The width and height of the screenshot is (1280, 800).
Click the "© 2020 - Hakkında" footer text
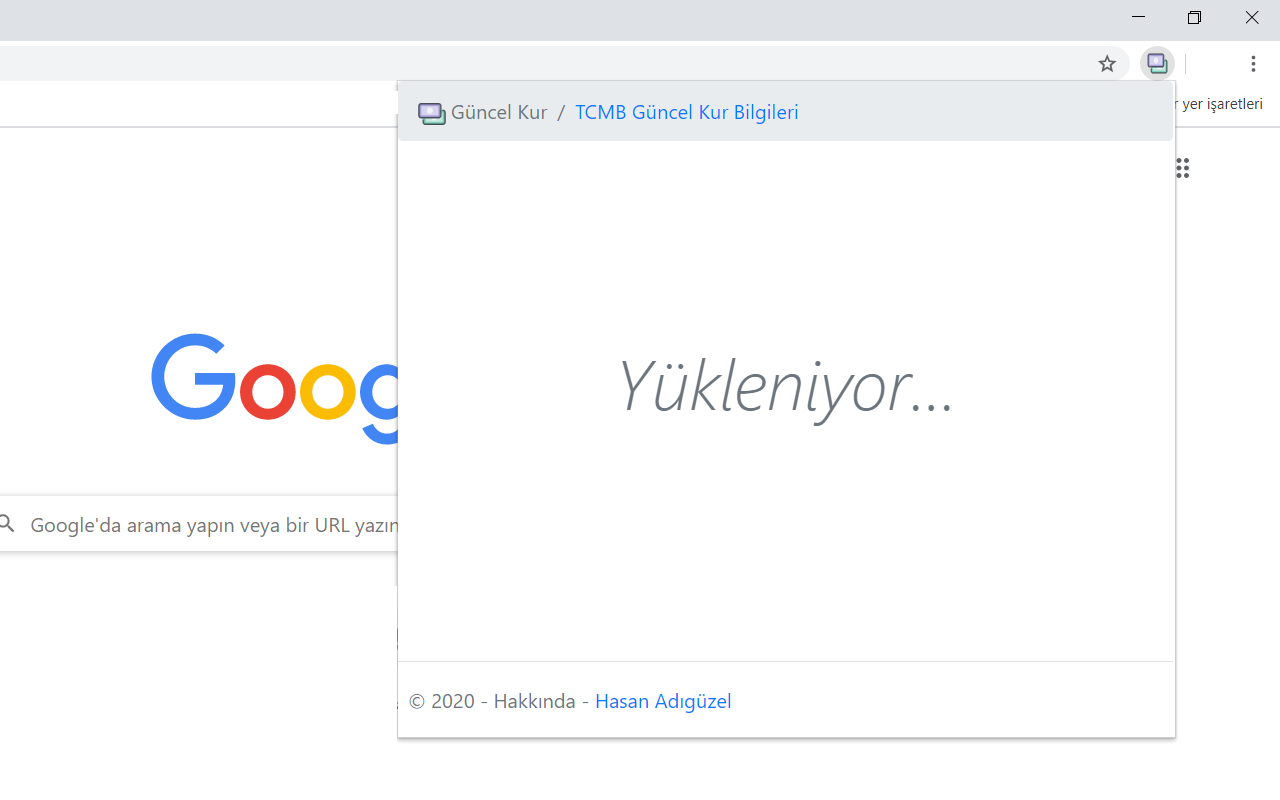[x=492, y=701]
